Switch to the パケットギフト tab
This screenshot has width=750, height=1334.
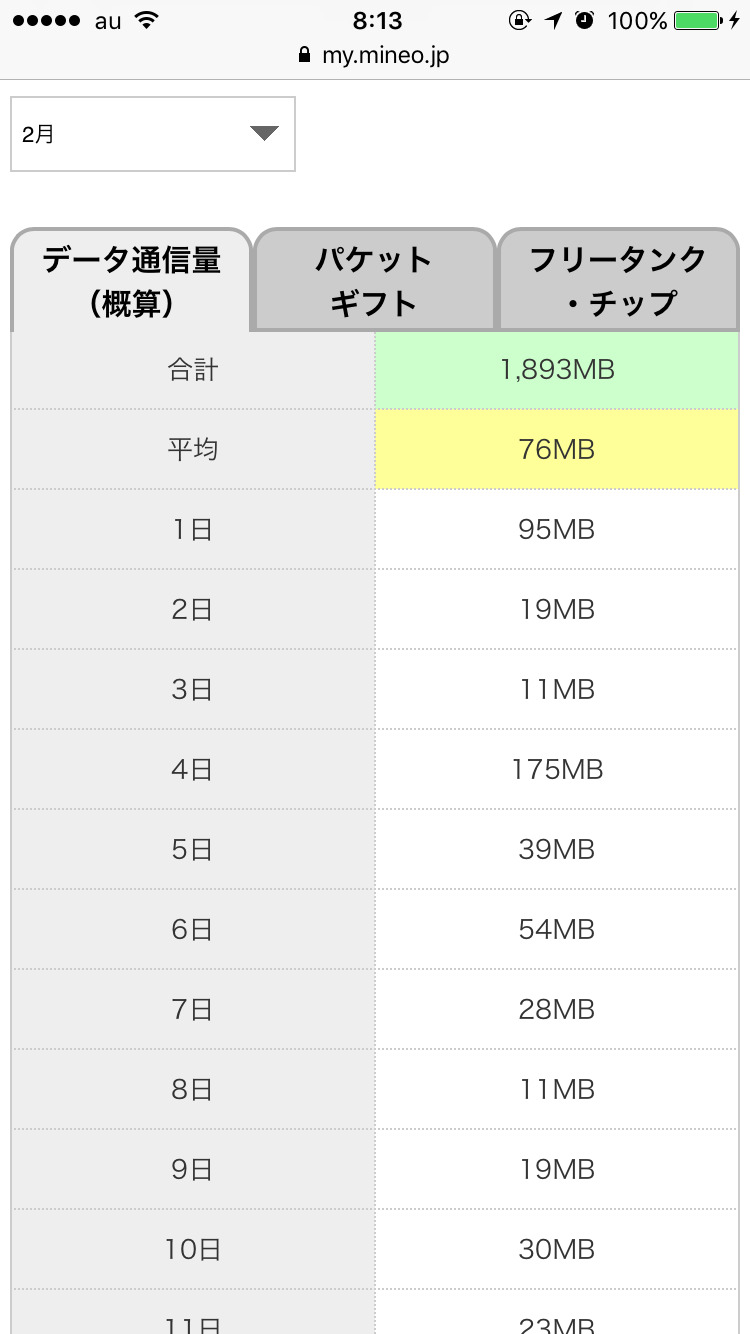(374, 281)
